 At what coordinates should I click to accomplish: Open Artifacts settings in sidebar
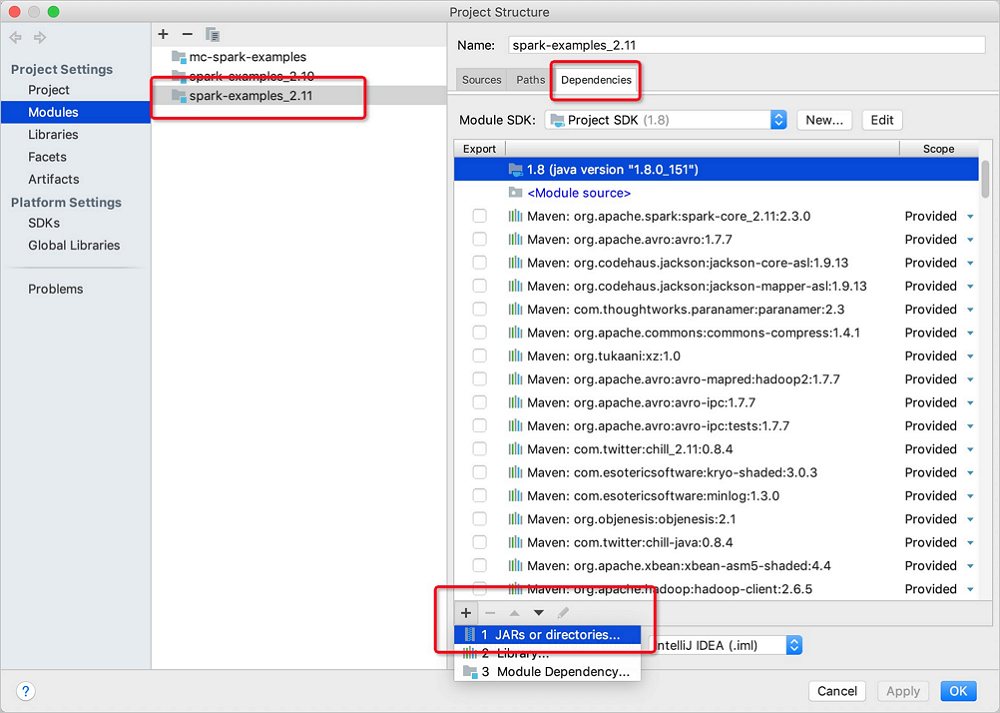pyautogui.click(x=54, y=179)
